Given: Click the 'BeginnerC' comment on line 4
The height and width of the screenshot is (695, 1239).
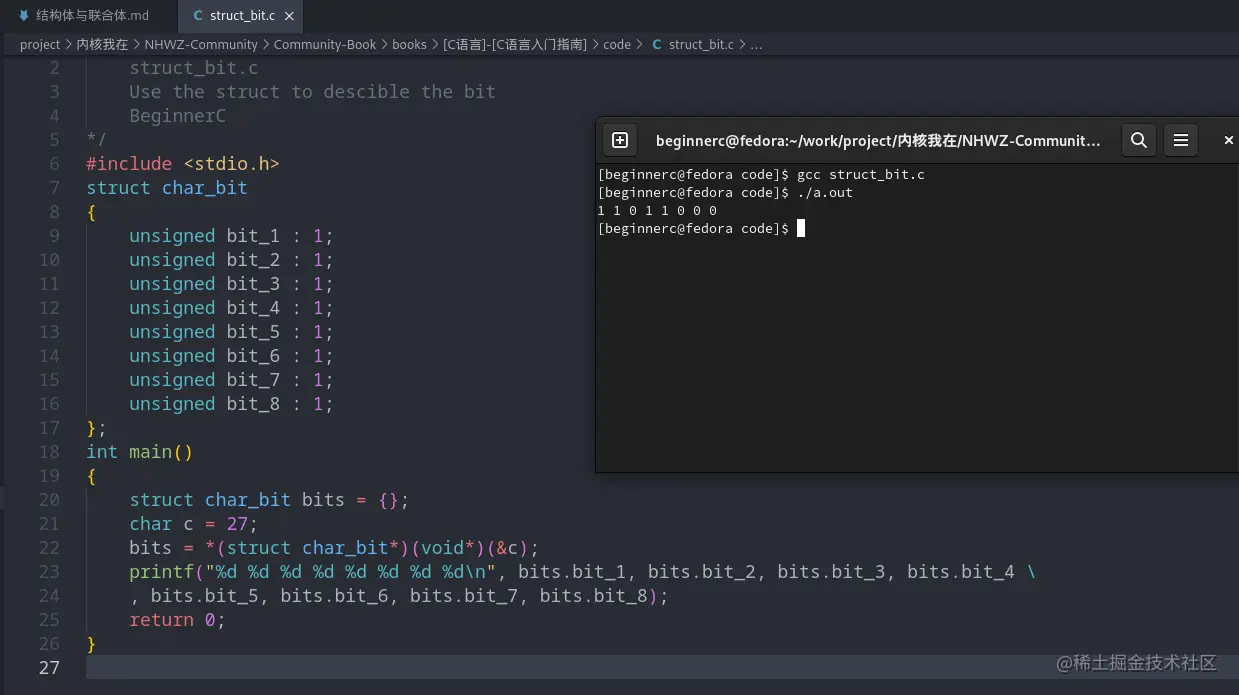Looking at the screenshot, I should [x=177, y=116].
